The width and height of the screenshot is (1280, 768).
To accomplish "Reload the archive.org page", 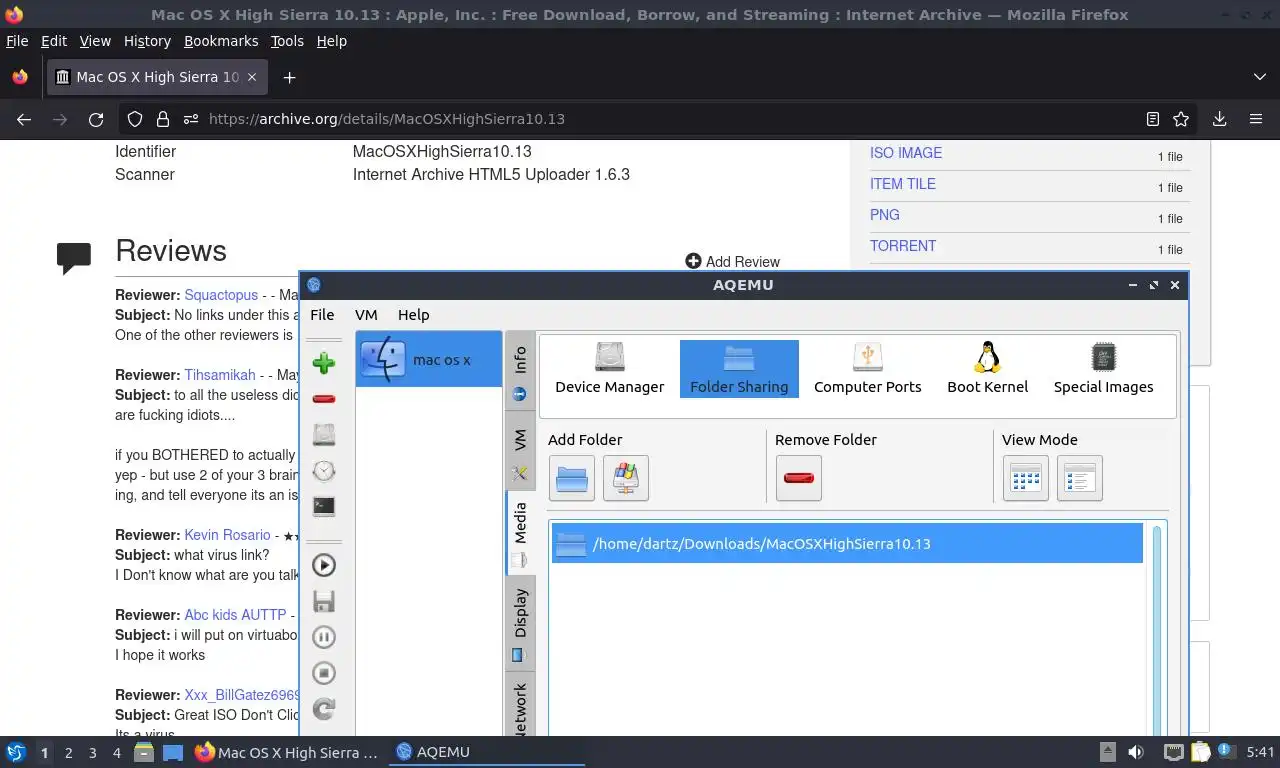I will pos(96,119).
